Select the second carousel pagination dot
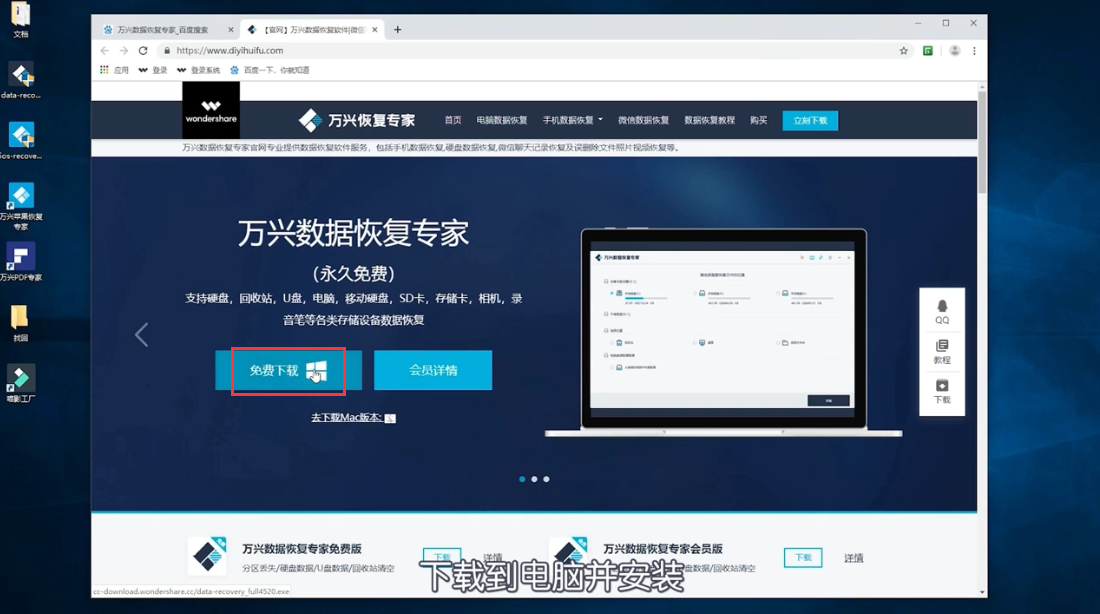Viewport: 1100px width, 614px height. pos(533,479)
